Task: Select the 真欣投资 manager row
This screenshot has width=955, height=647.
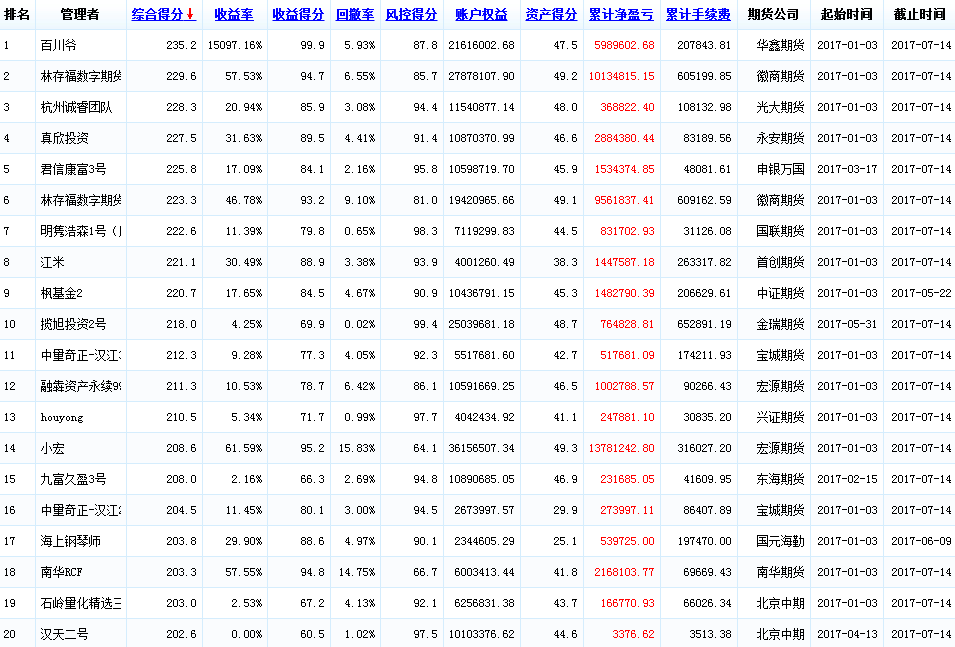Action: coord(64,138)
